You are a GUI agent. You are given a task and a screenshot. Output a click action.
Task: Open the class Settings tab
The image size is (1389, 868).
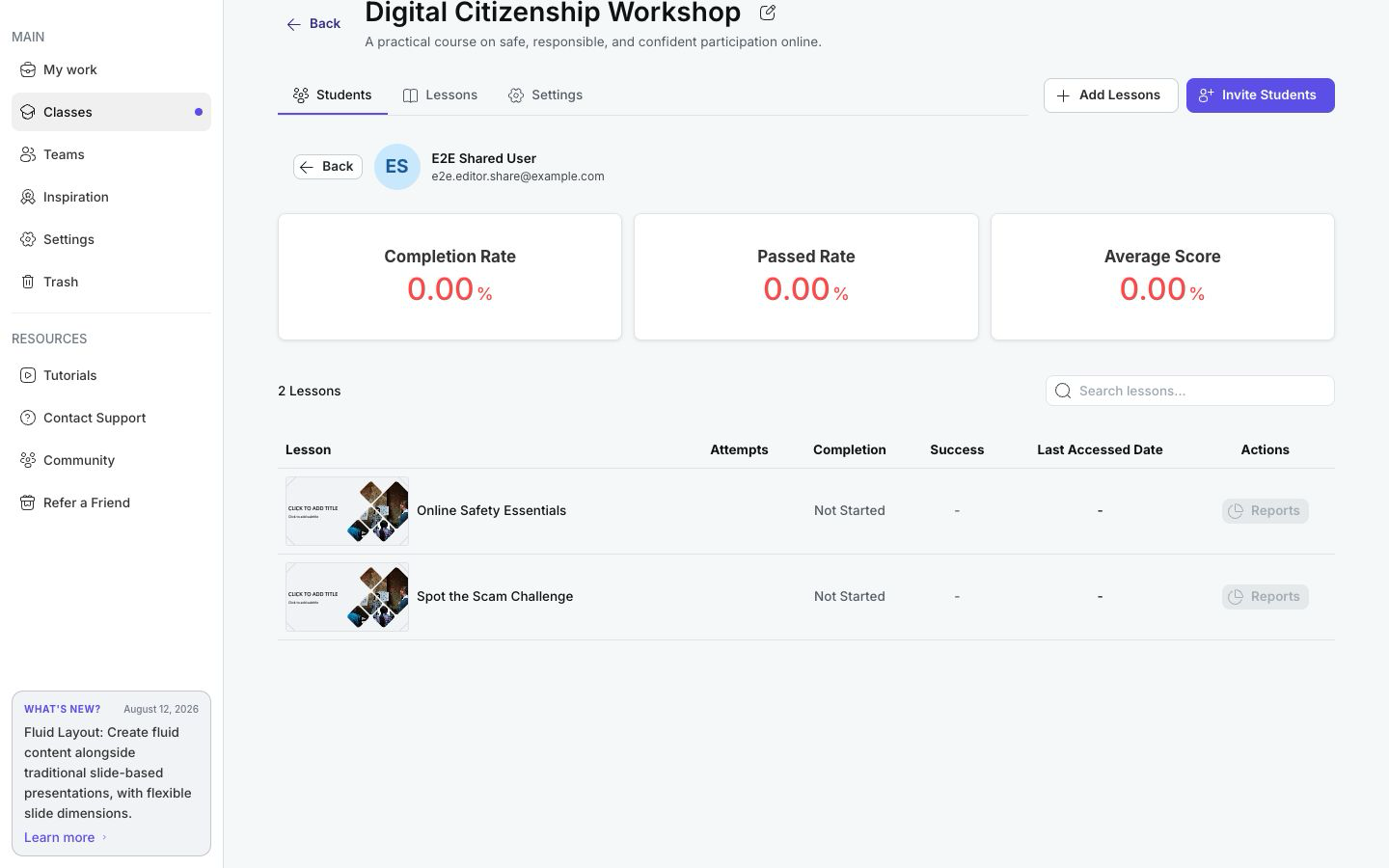pos(545,95)
